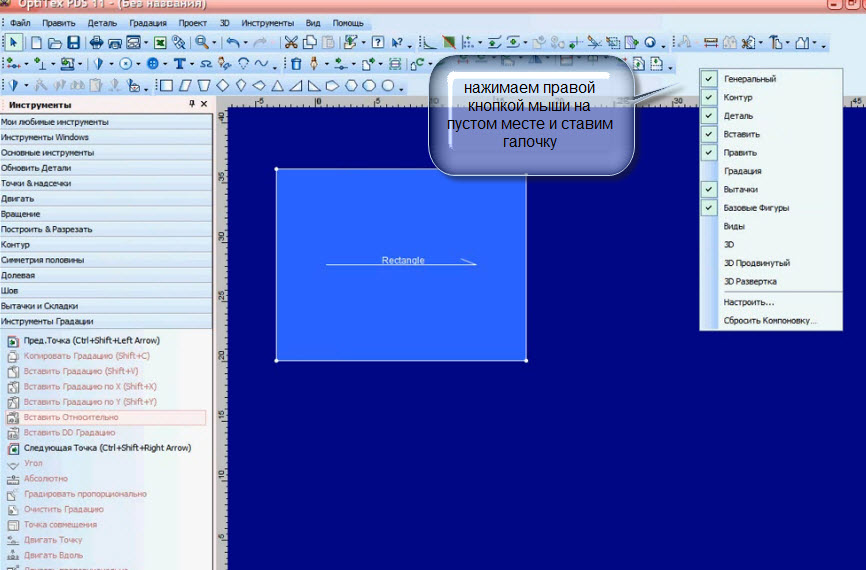866x570 pixels.
Task: Save the file with the floppy icon
Action: click(x=73, y=43)
